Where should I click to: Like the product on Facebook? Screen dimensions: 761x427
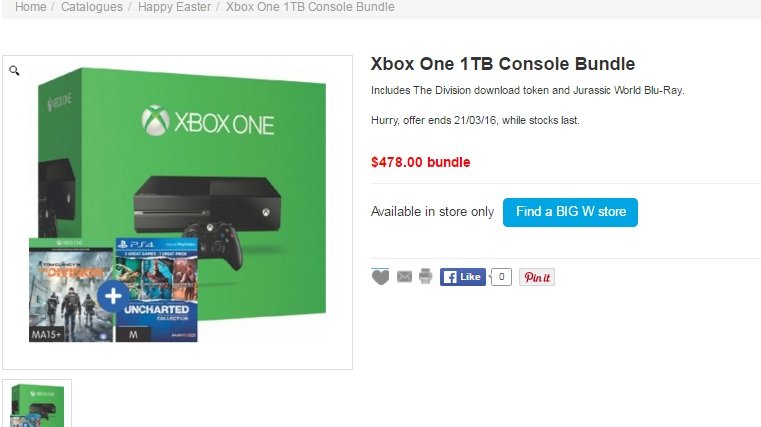463,277
